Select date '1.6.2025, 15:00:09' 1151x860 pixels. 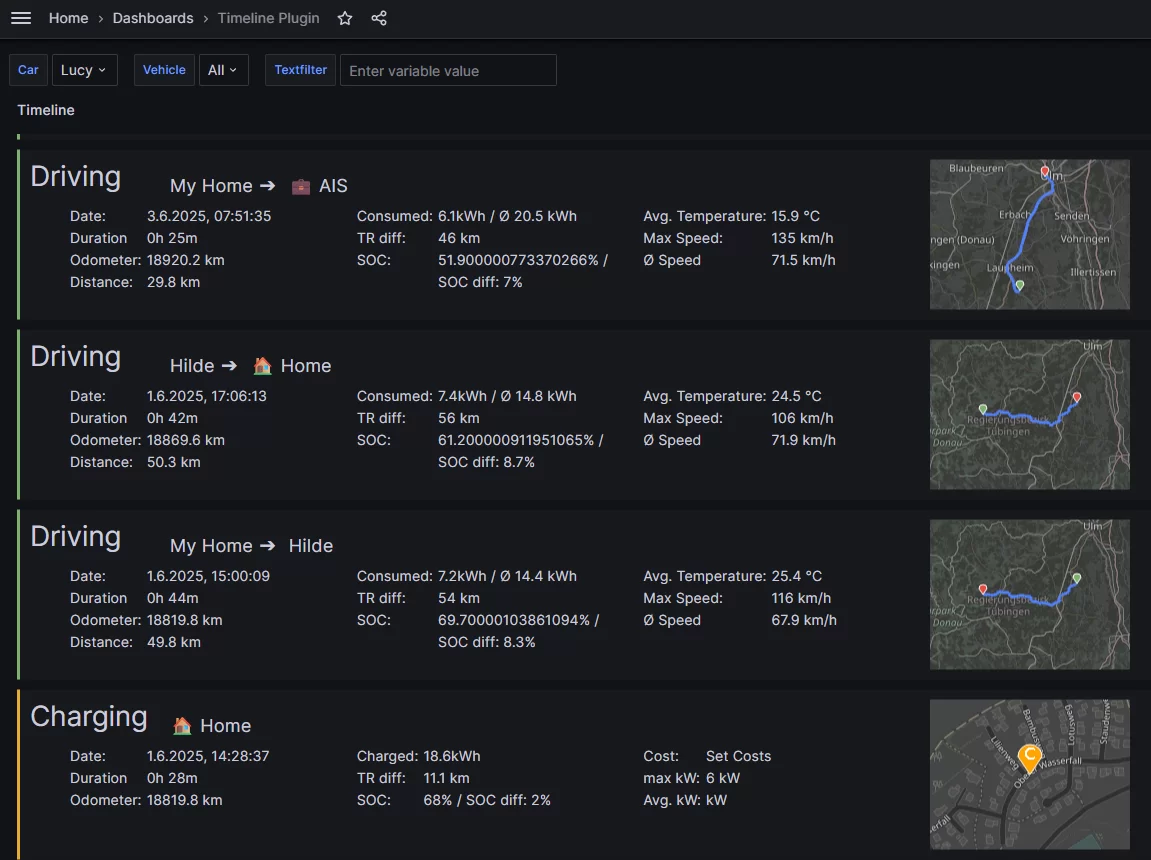208,576
